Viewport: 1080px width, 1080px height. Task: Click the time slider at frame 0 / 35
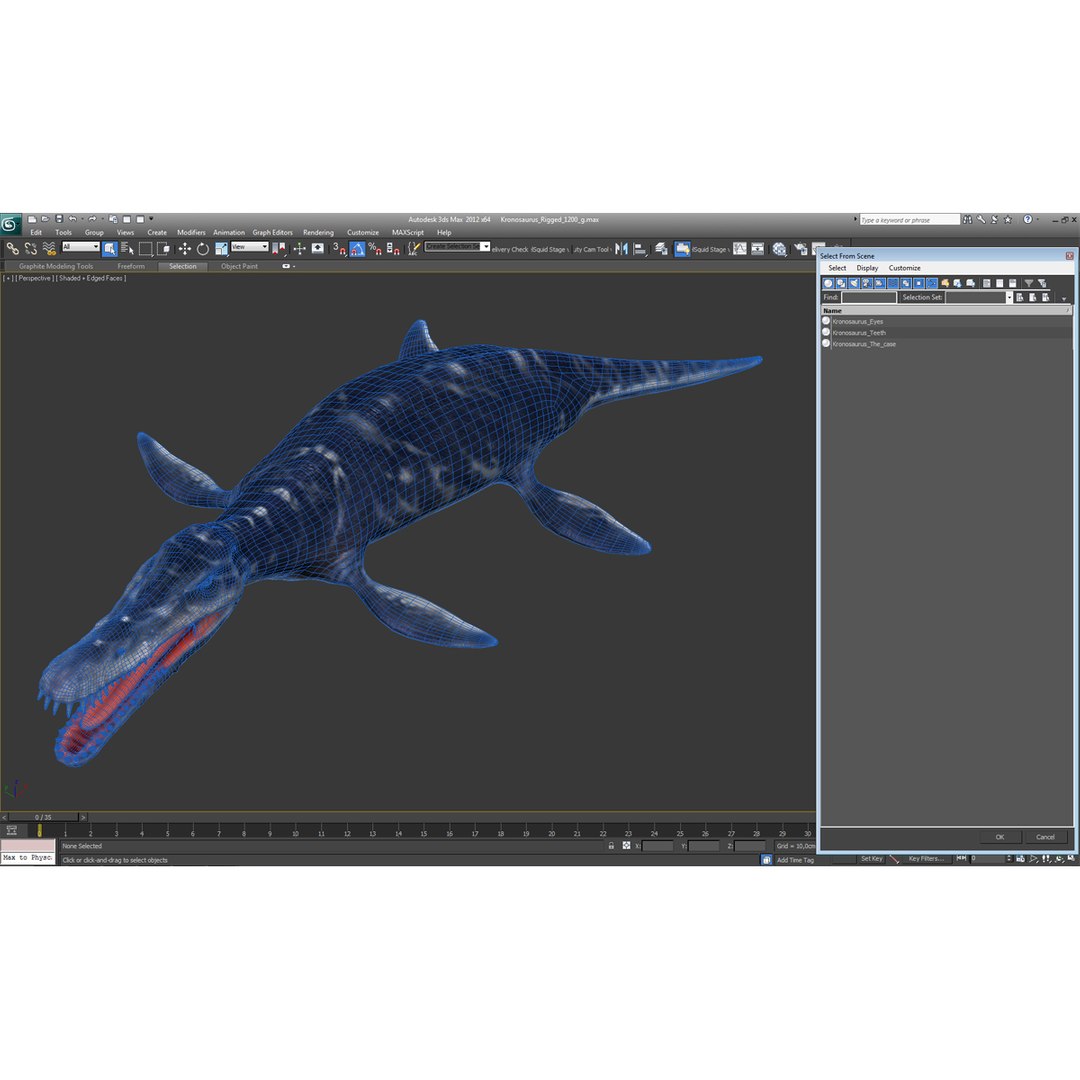pyautogui.click(x=43, y=817)
